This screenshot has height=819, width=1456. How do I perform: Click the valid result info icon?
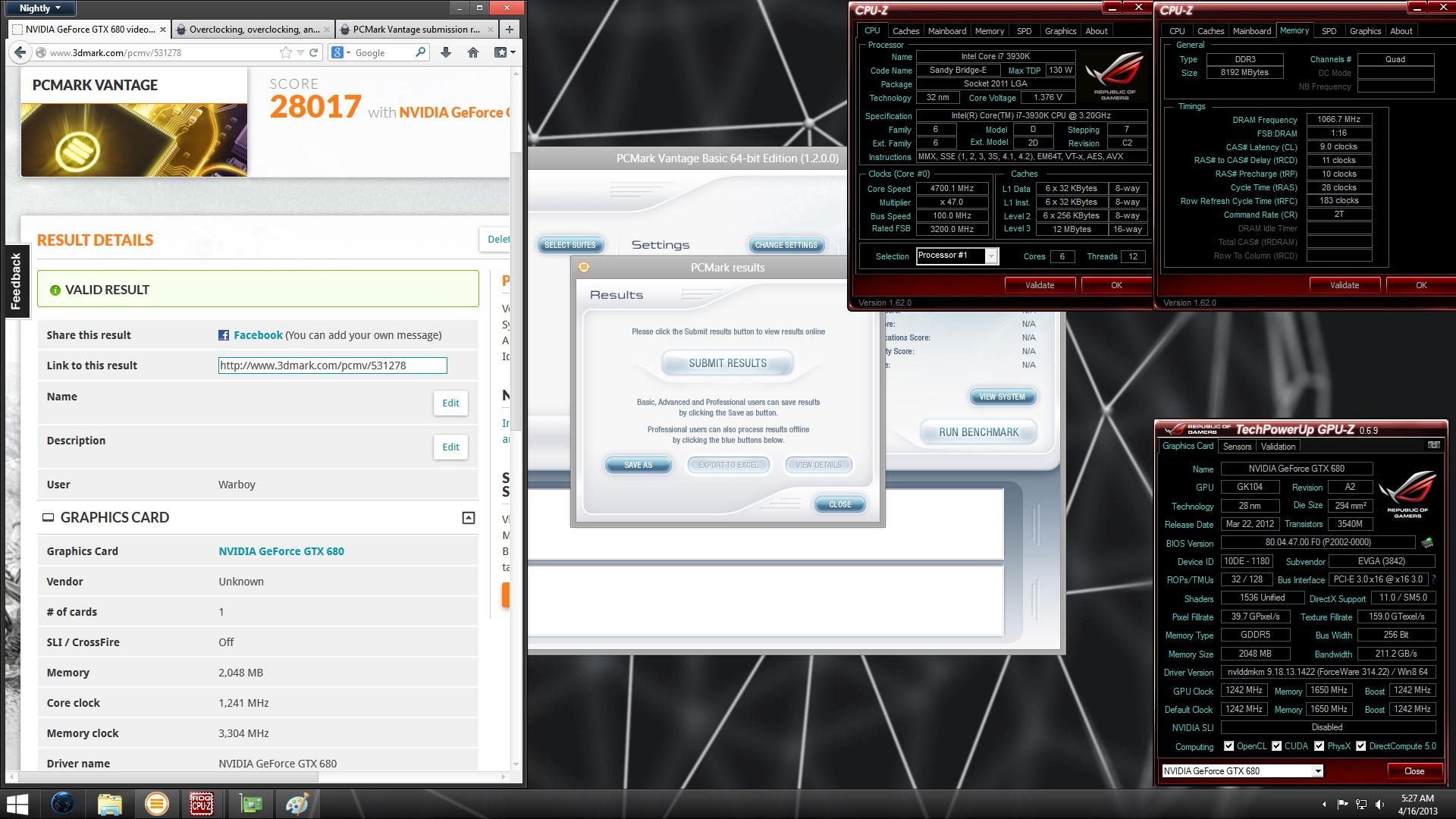point(55,290)
